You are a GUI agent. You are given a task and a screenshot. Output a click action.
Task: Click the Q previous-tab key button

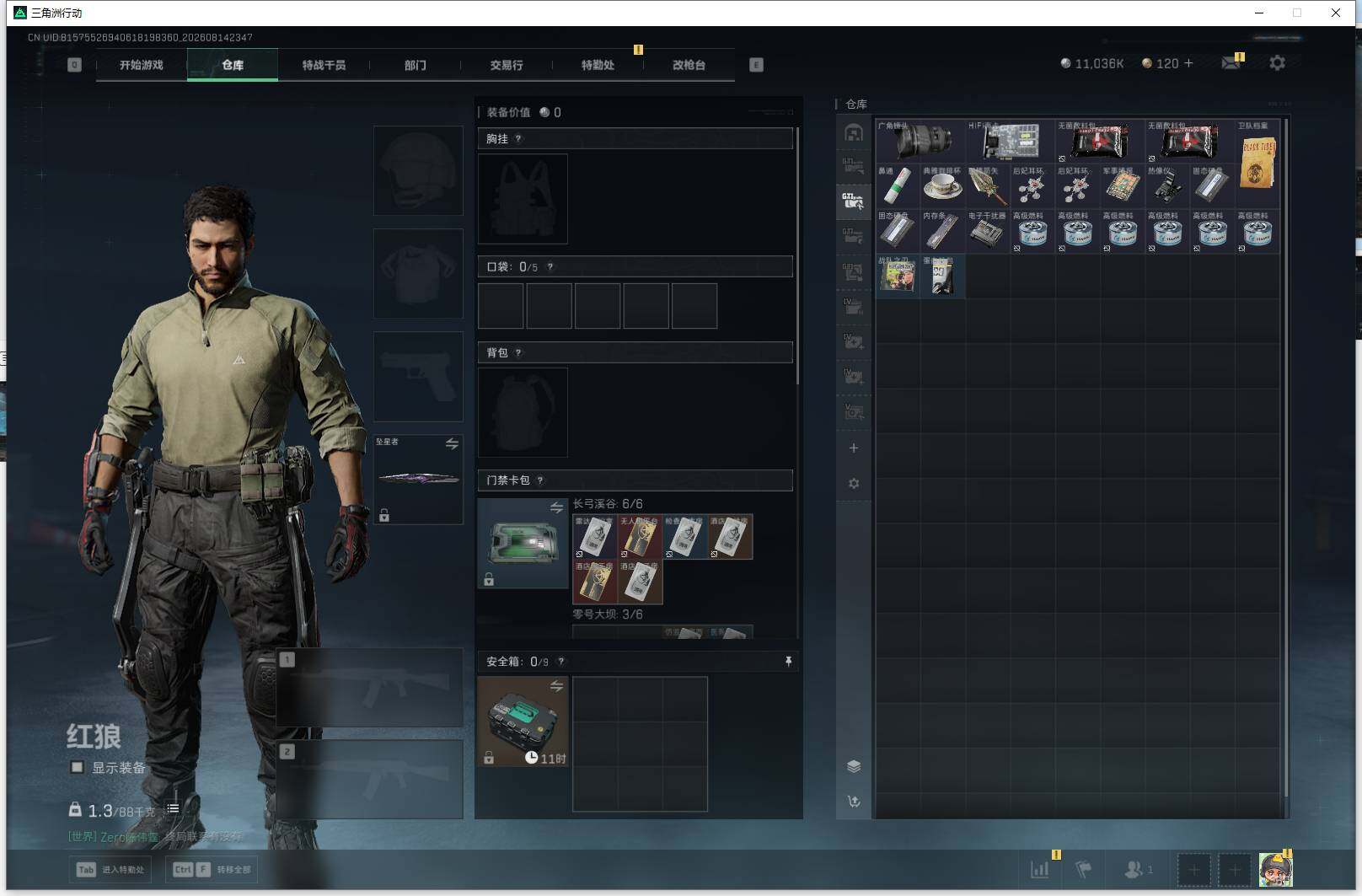(x=74, y=65)
